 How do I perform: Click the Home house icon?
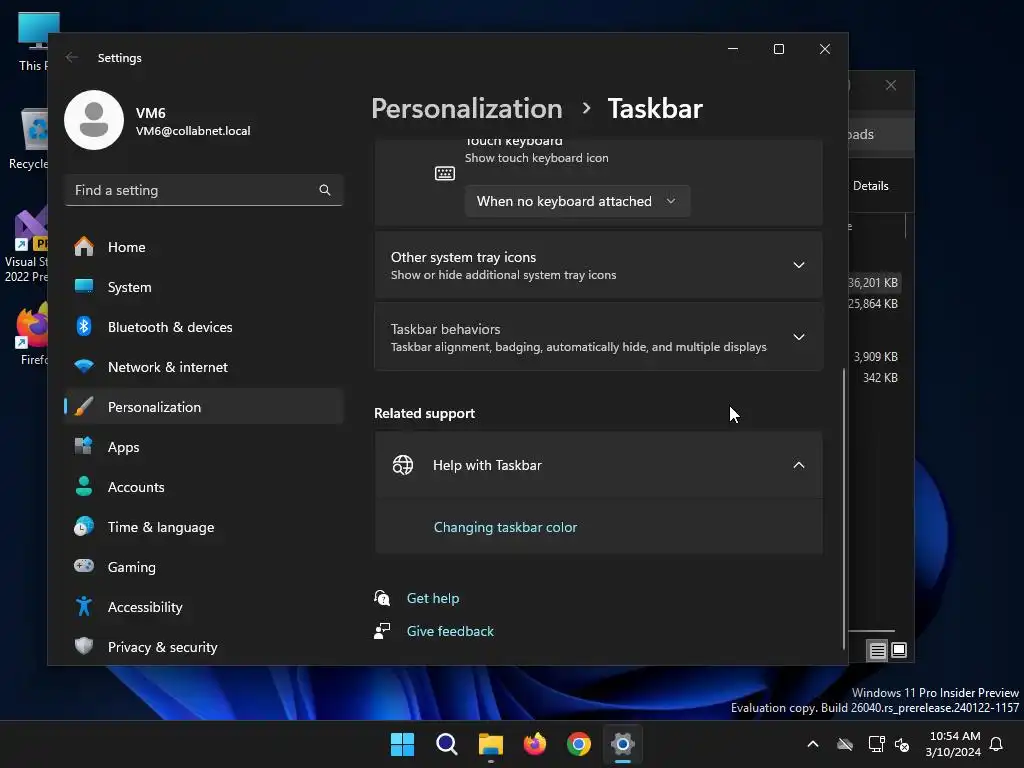click(84, 247)
